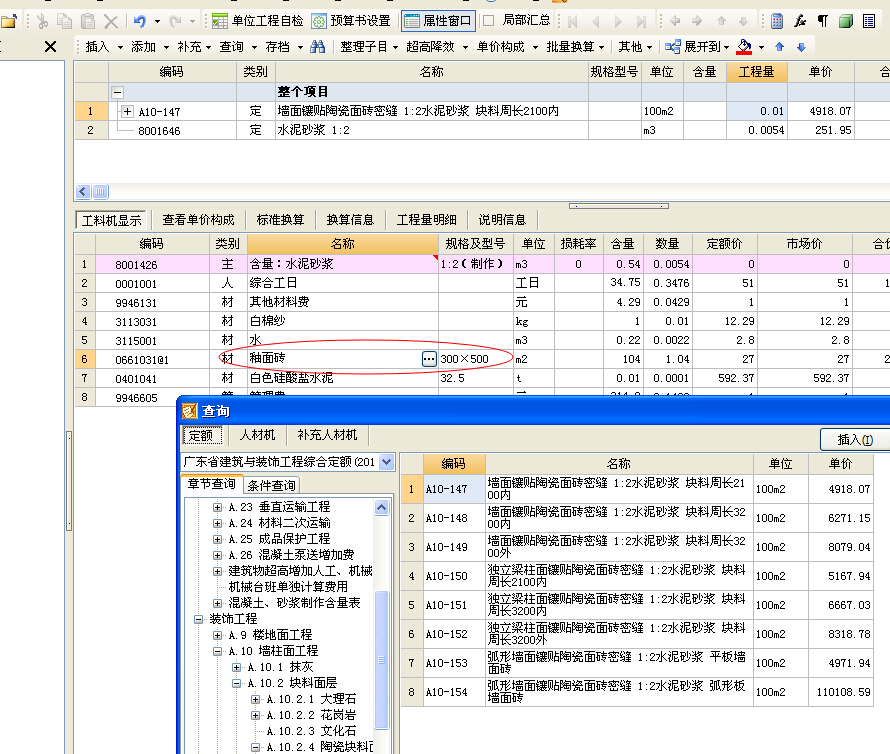The image size is (890, 754).
Task: Click the Delete X toolbar icon
Action: click(x=111, y=22)
